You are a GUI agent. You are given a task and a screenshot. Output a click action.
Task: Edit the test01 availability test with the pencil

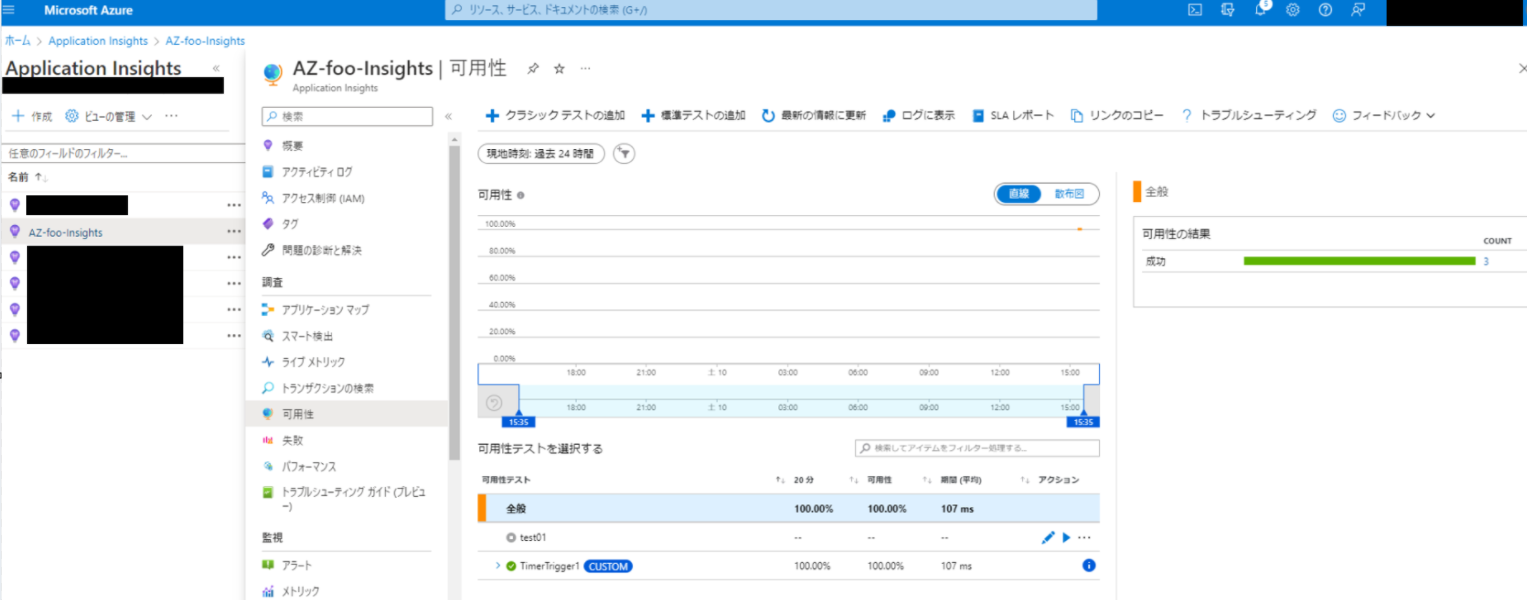point(1048,537)
